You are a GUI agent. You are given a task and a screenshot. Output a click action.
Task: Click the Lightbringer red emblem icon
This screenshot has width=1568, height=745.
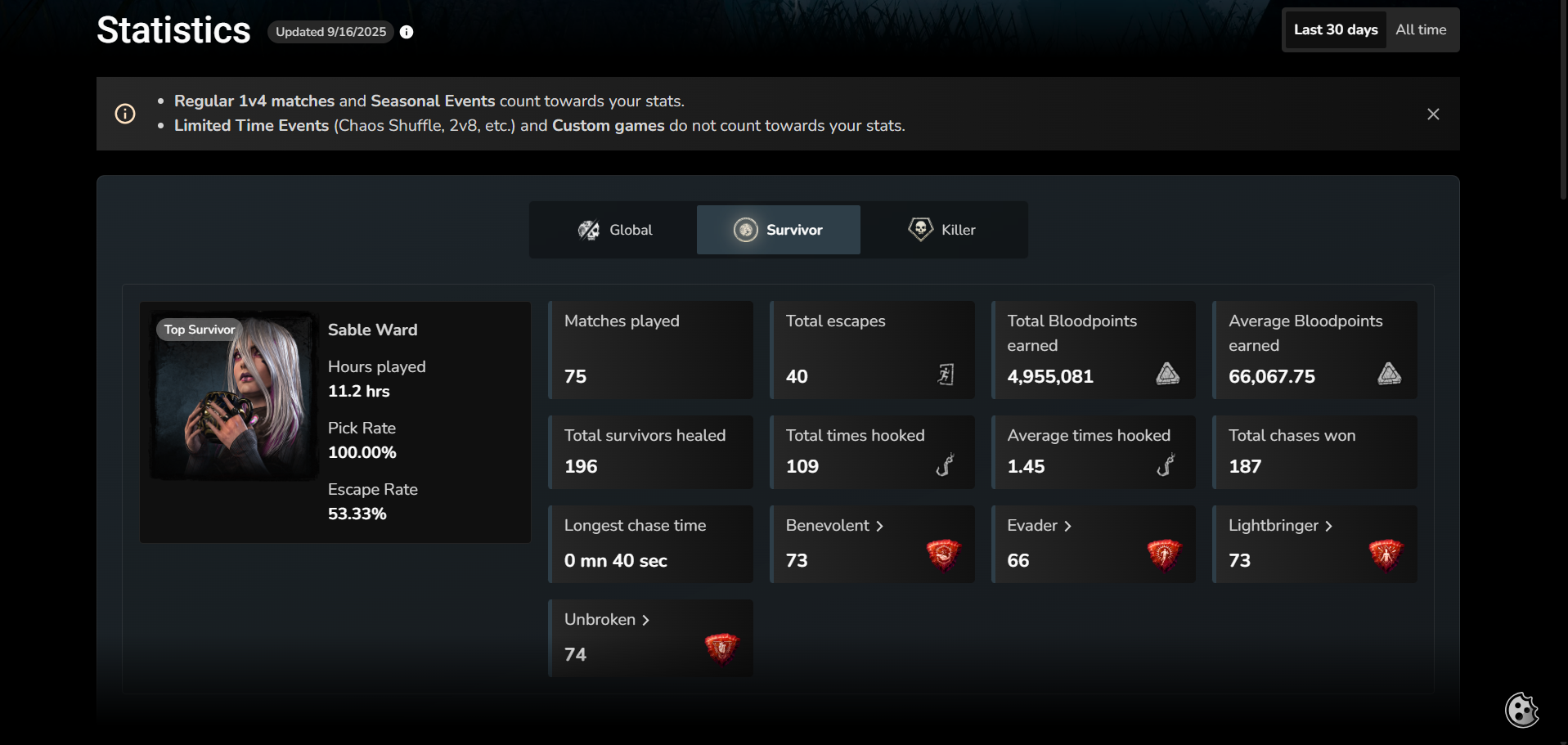[x=1386, y=554]
